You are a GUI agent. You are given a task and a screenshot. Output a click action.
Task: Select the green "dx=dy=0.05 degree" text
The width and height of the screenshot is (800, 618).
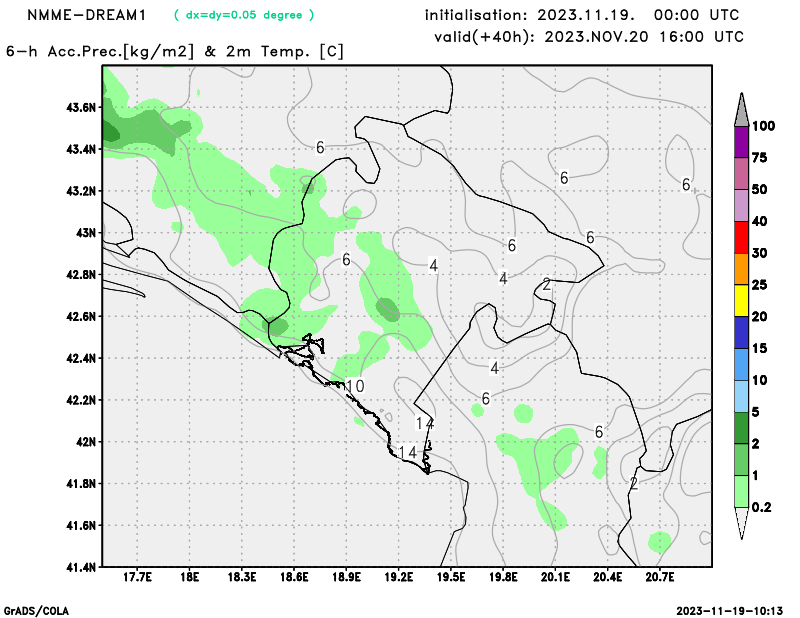click(x=244, y=15)
